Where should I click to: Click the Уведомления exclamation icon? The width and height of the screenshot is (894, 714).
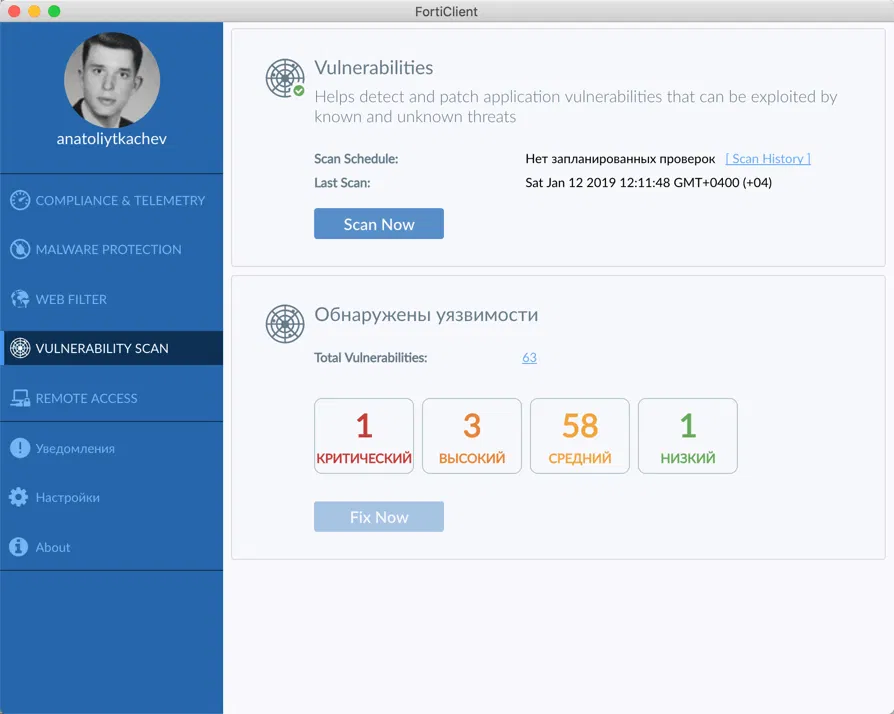[20, 448]
